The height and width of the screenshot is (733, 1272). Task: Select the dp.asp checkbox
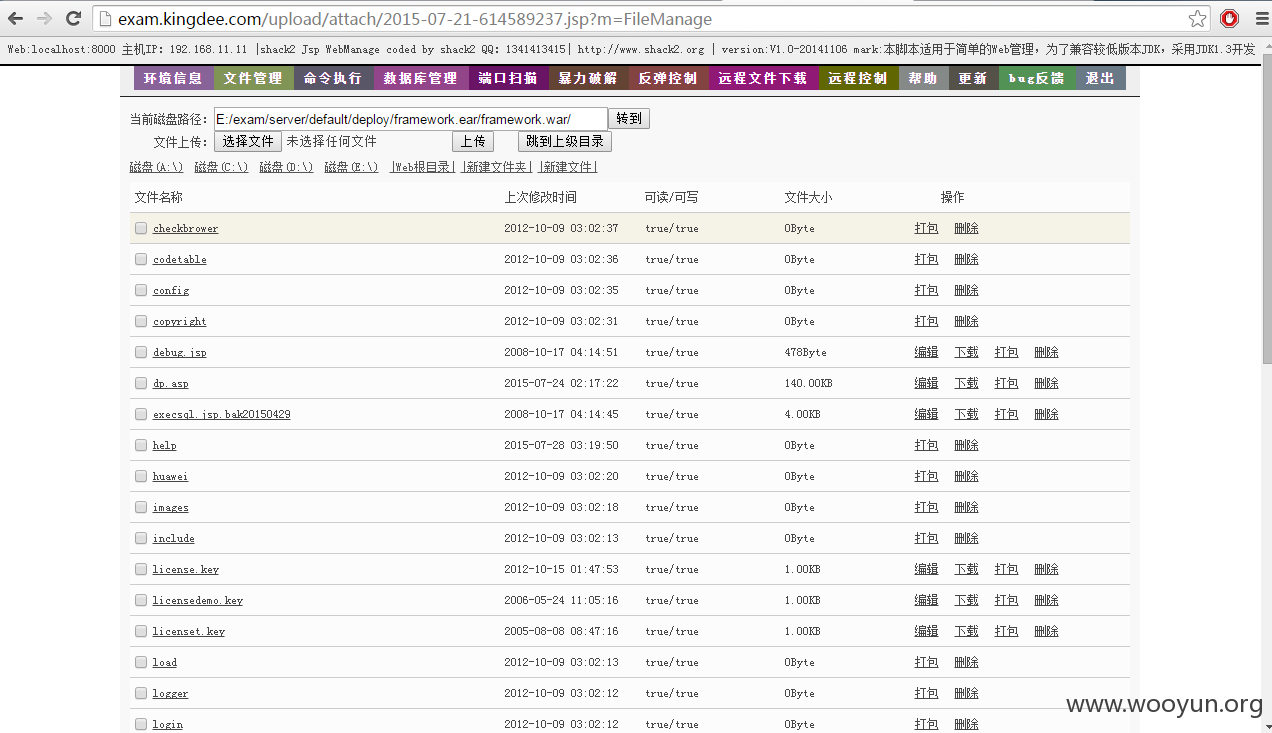point(141,383)
